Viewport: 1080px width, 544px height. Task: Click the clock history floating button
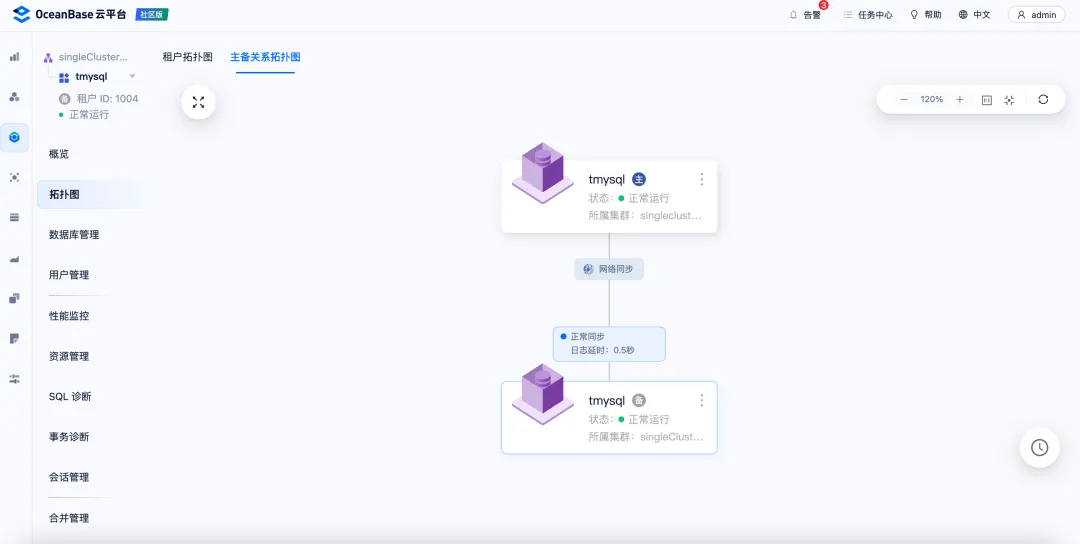pos(1039,448)
